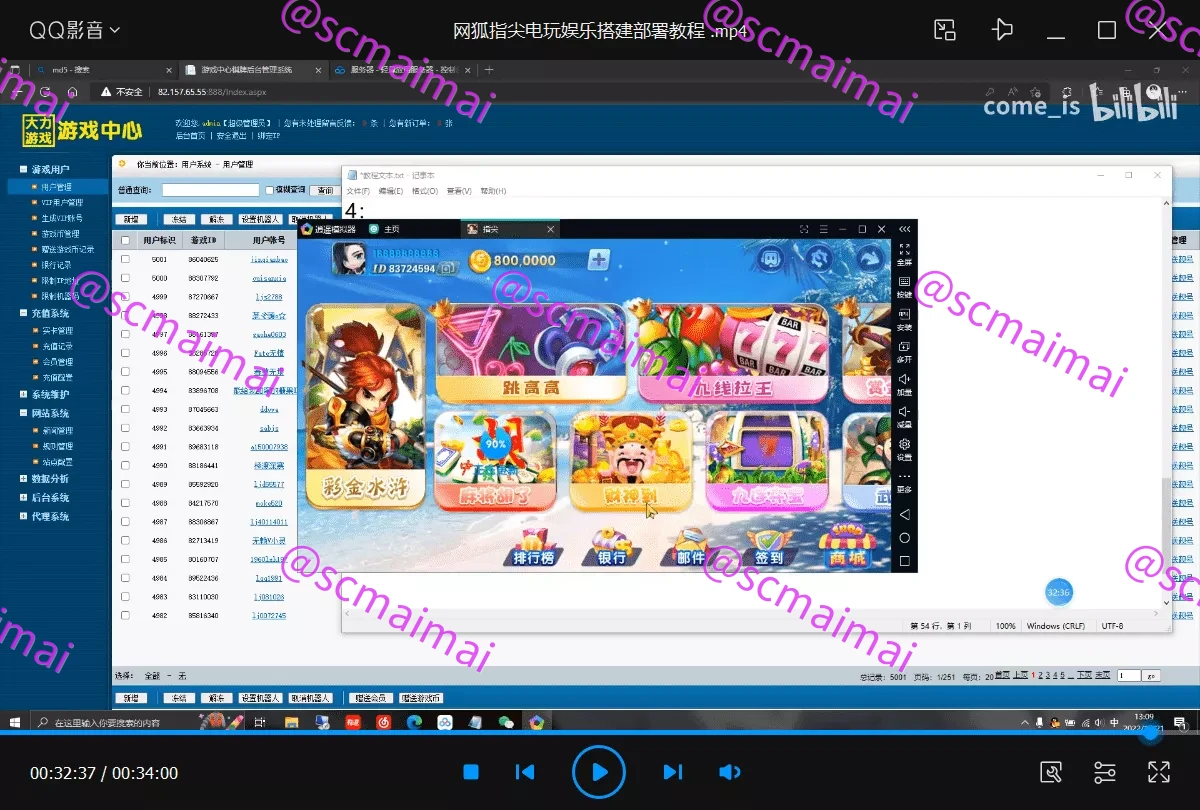Enter full screen in QQ影音
Image resolution: width=1200 pixels, height=810 pixels.
point(1158,772)
